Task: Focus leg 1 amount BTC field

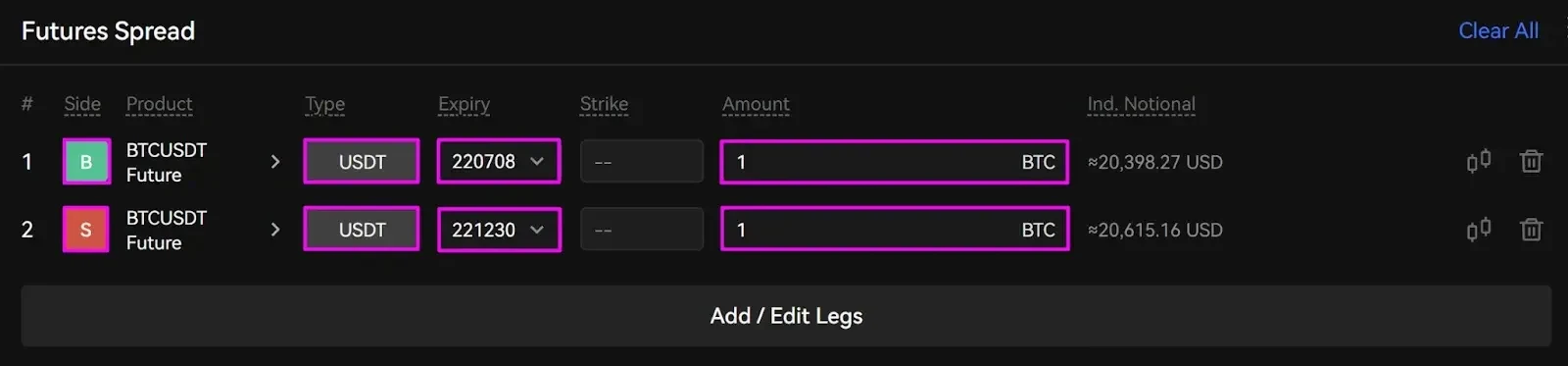Action: click(895, 162)
